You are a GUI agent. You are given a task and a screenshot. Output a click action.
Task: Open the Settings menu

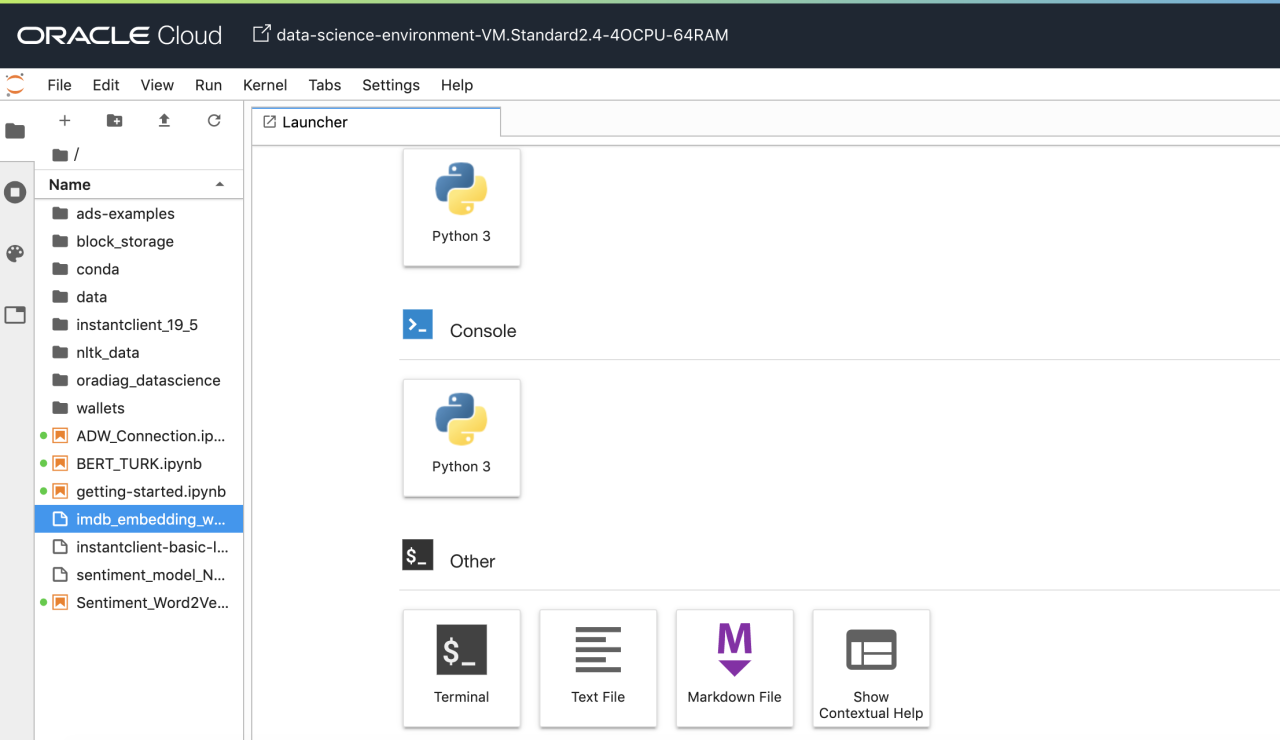click(390, 85)
